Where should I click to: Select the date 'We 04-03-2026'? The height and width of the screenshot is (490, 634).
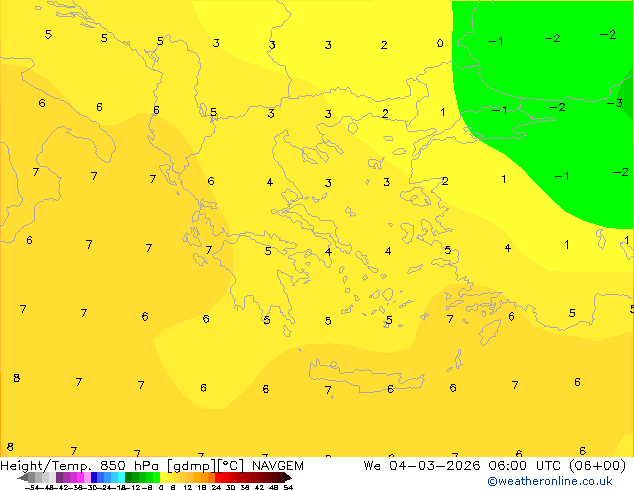click(422, 466)
